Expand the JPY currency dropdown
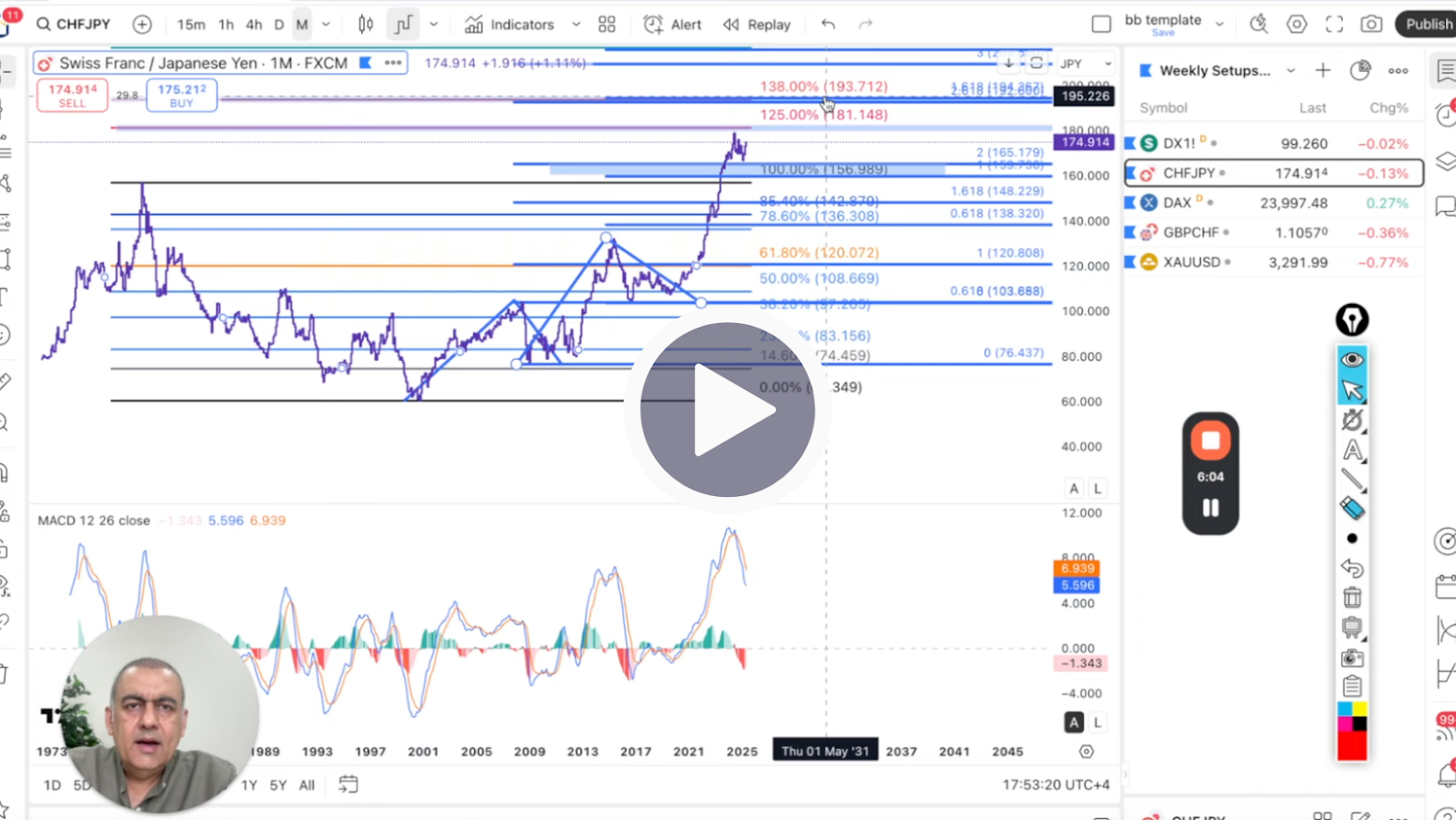Viewport: 1456px width, 820px height. [x=1087, y=64]
